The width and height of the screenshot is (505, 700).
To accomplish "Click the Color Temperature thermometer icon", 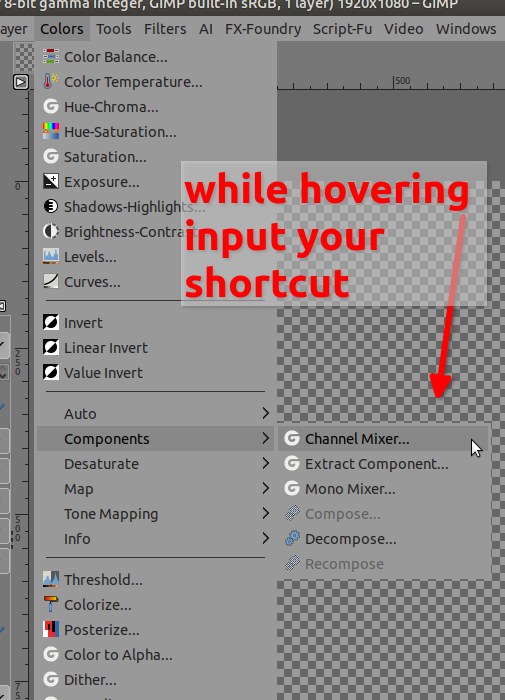I will [51, 82].
